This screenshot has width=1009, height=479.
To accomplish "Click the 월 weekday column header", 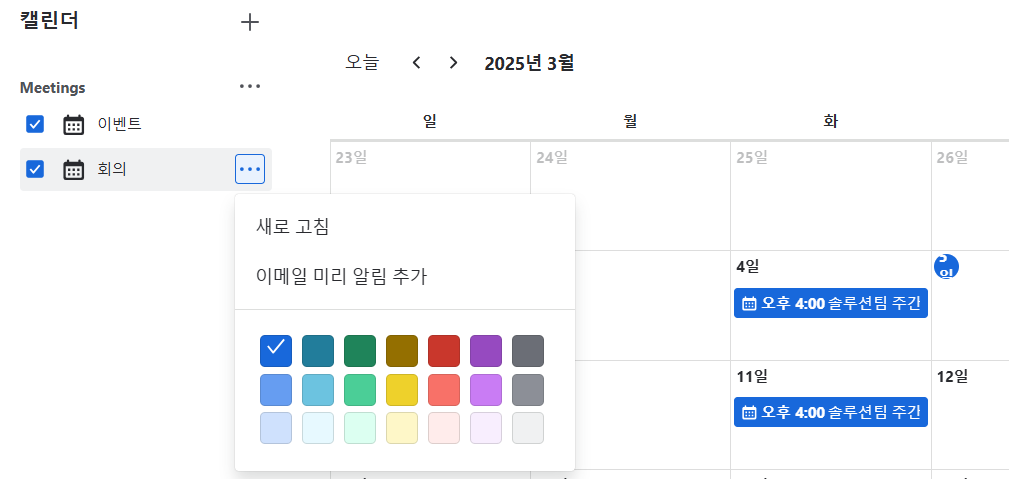I will click(630, 121).
